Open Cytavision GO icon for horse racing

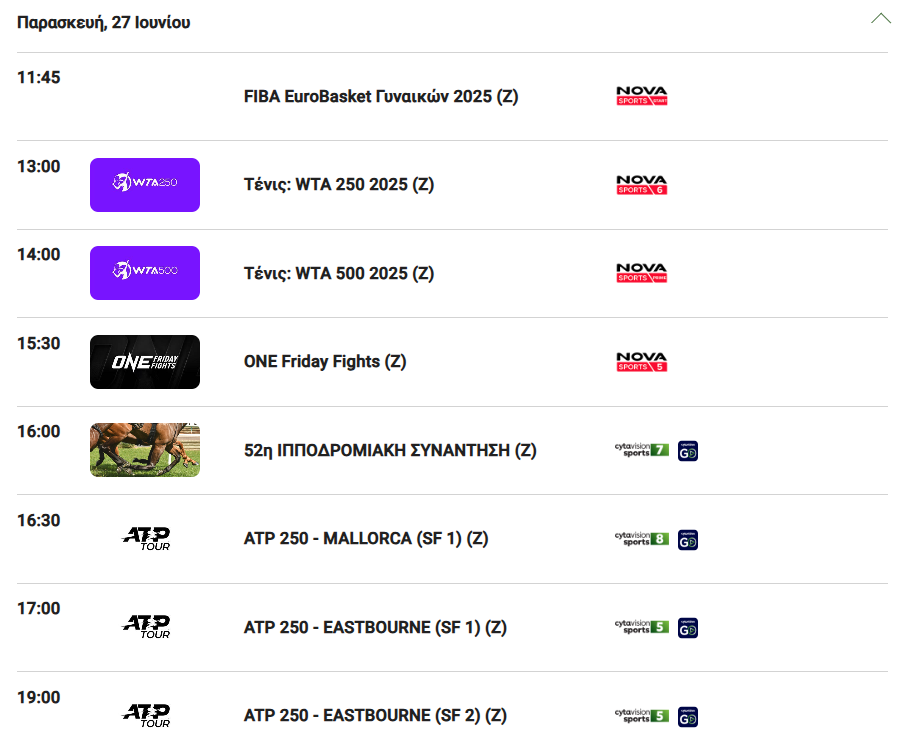(x=688, y=451)
